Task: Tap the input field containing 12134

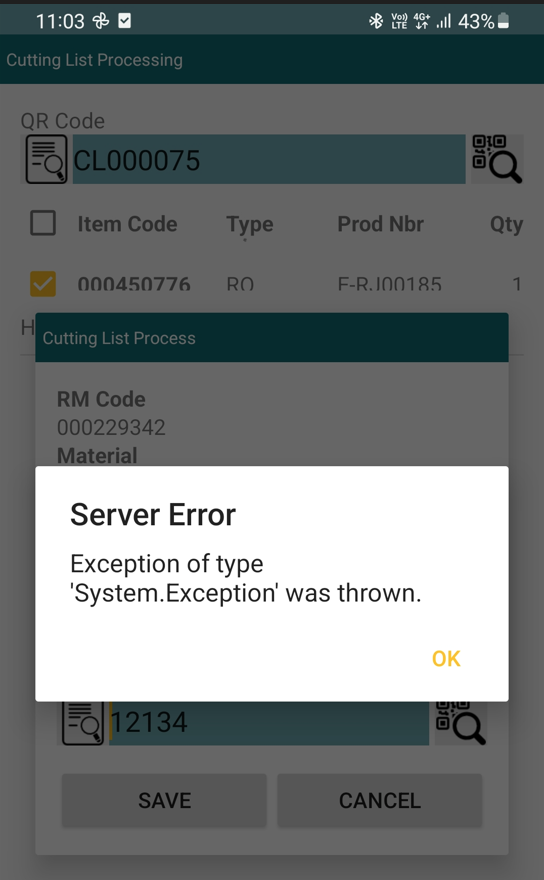Action: (269, 723)
